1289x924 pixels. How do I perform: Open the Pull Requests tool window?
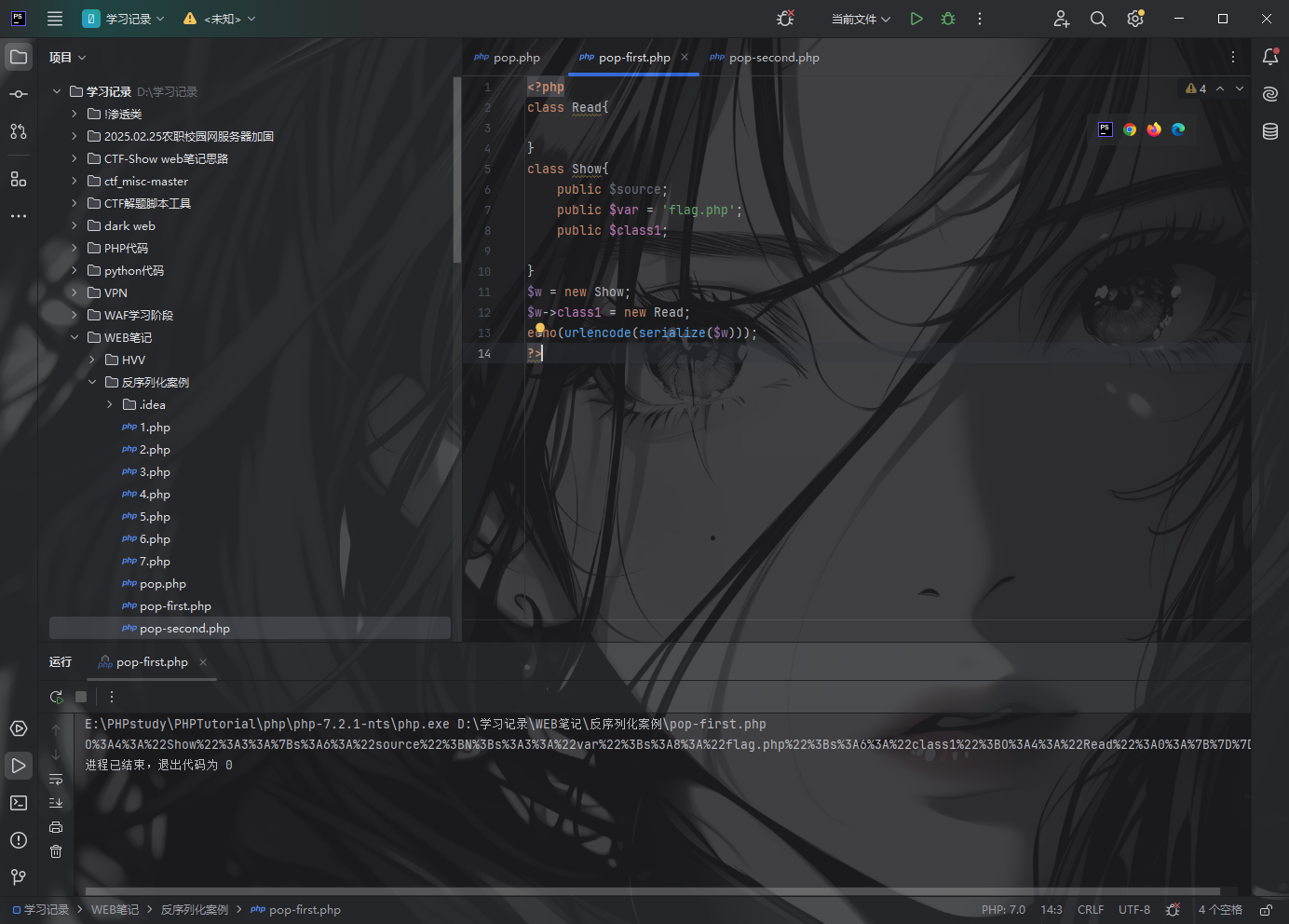coord(19,131)
